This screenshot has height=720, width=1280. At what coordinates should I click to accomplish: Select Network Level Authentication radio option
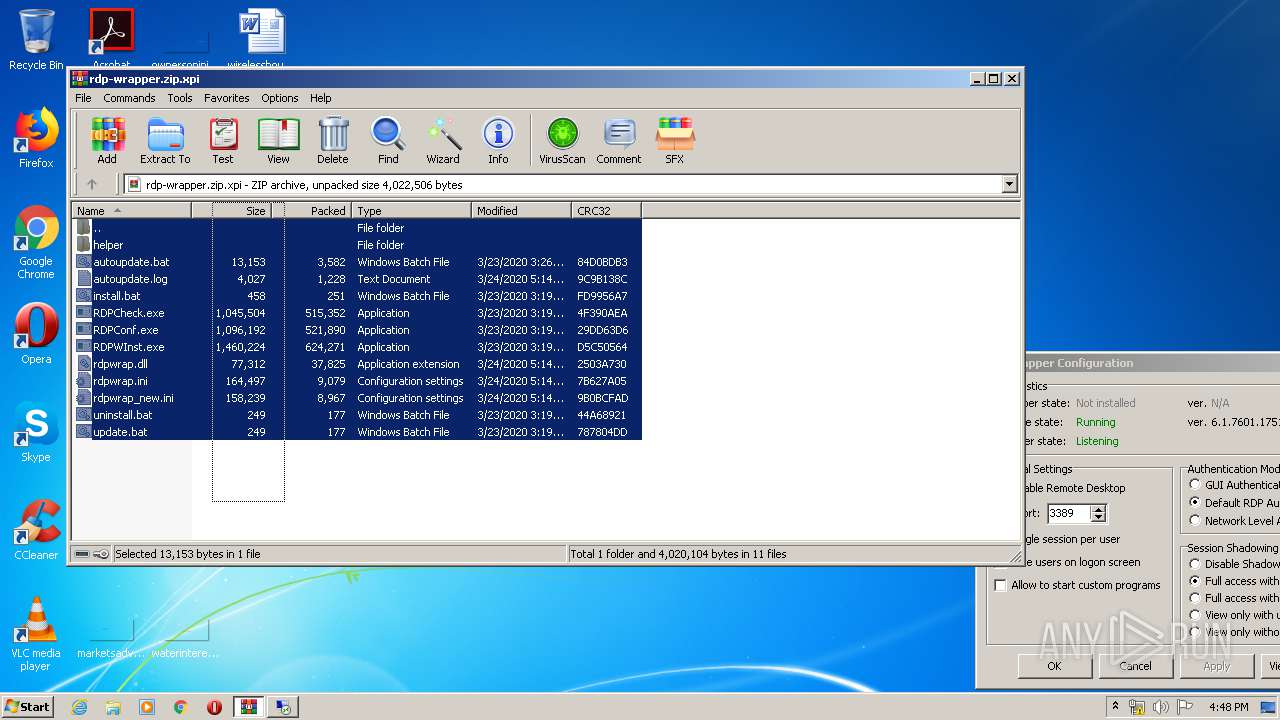(1195, 520)
